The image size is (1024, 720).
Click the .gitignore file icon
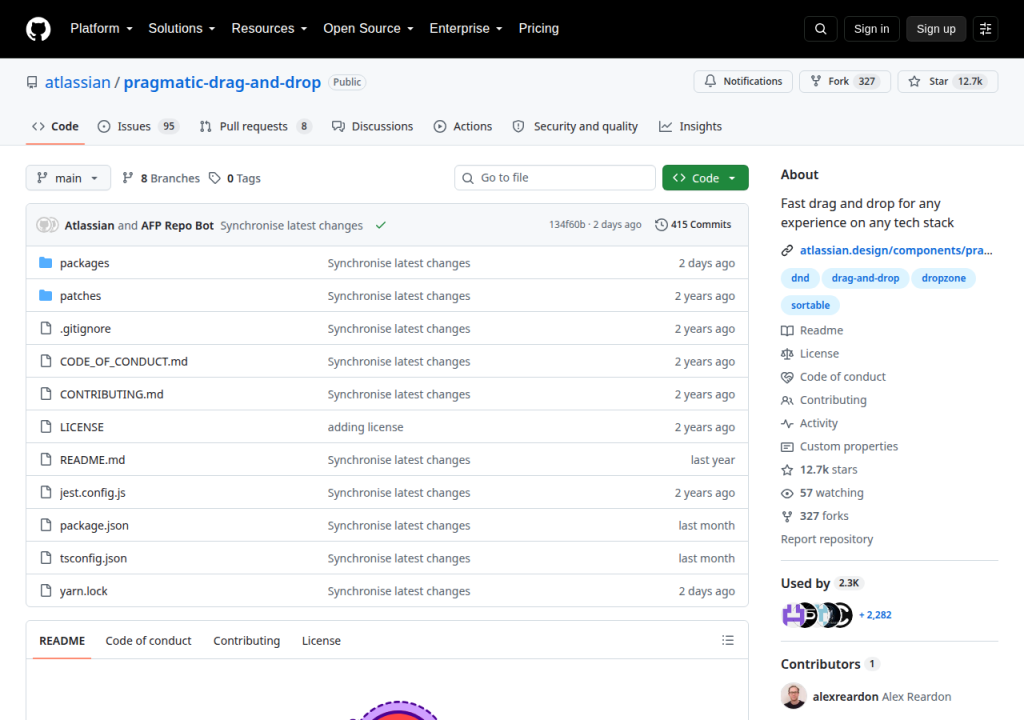(46, 328)
